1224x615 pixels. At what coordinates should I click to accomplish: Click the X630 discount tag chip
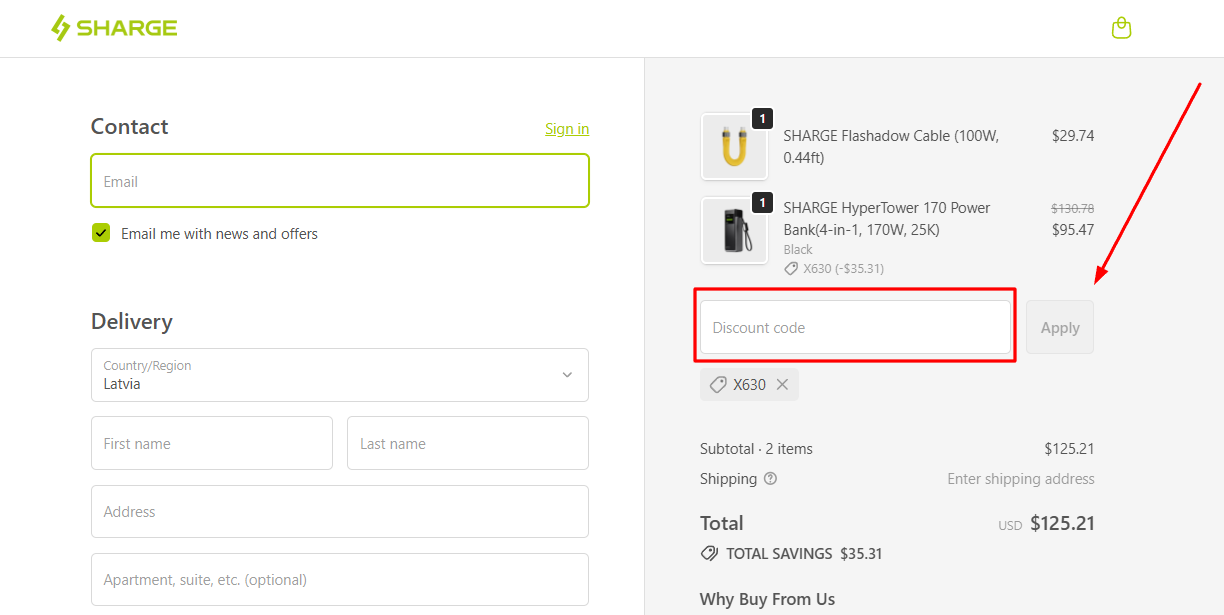[749, 385]
